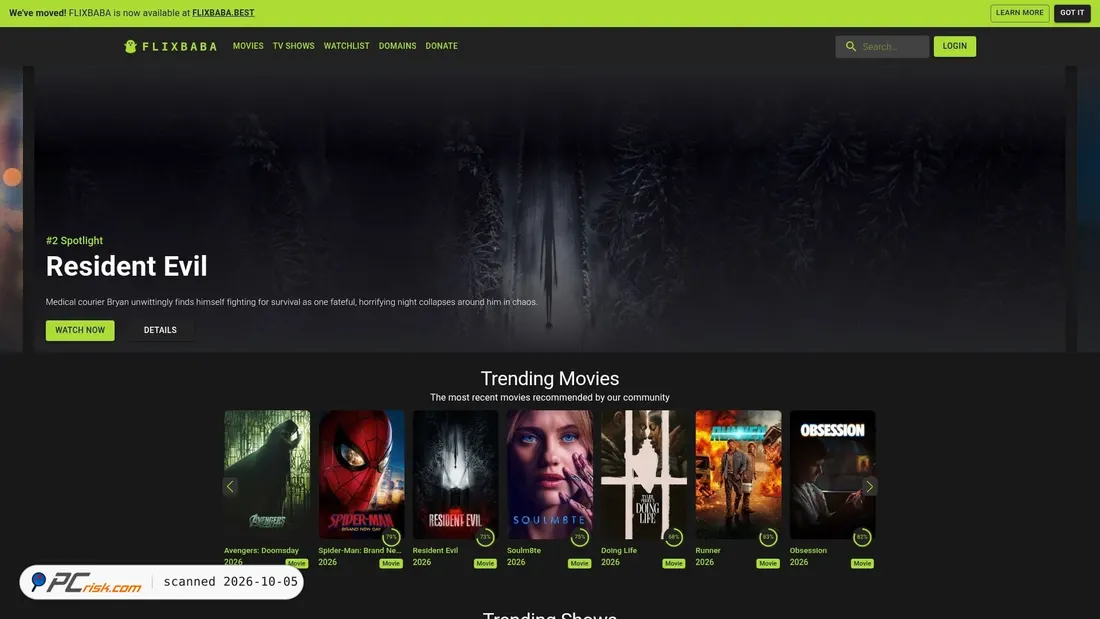Click the Trending Movies heading
This screenshot has height=619, width=1100.
tap(550, 378)
